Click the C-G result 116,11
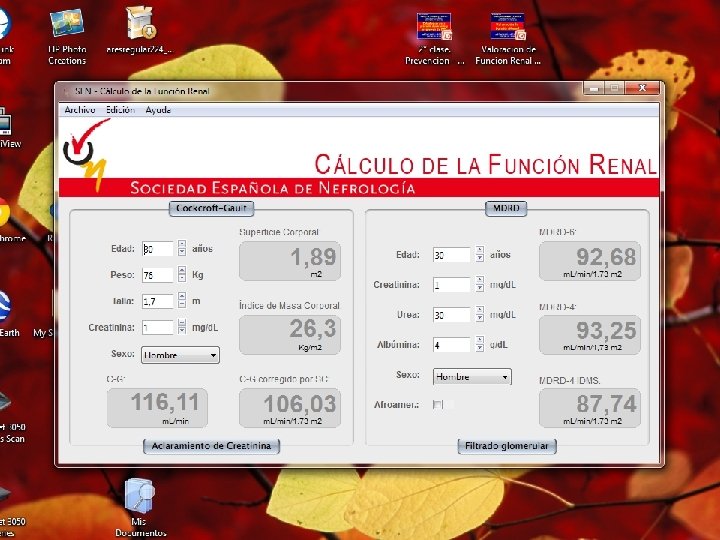Screen dimensions: 720x540 pyautogui.click(x=158, y=408)
